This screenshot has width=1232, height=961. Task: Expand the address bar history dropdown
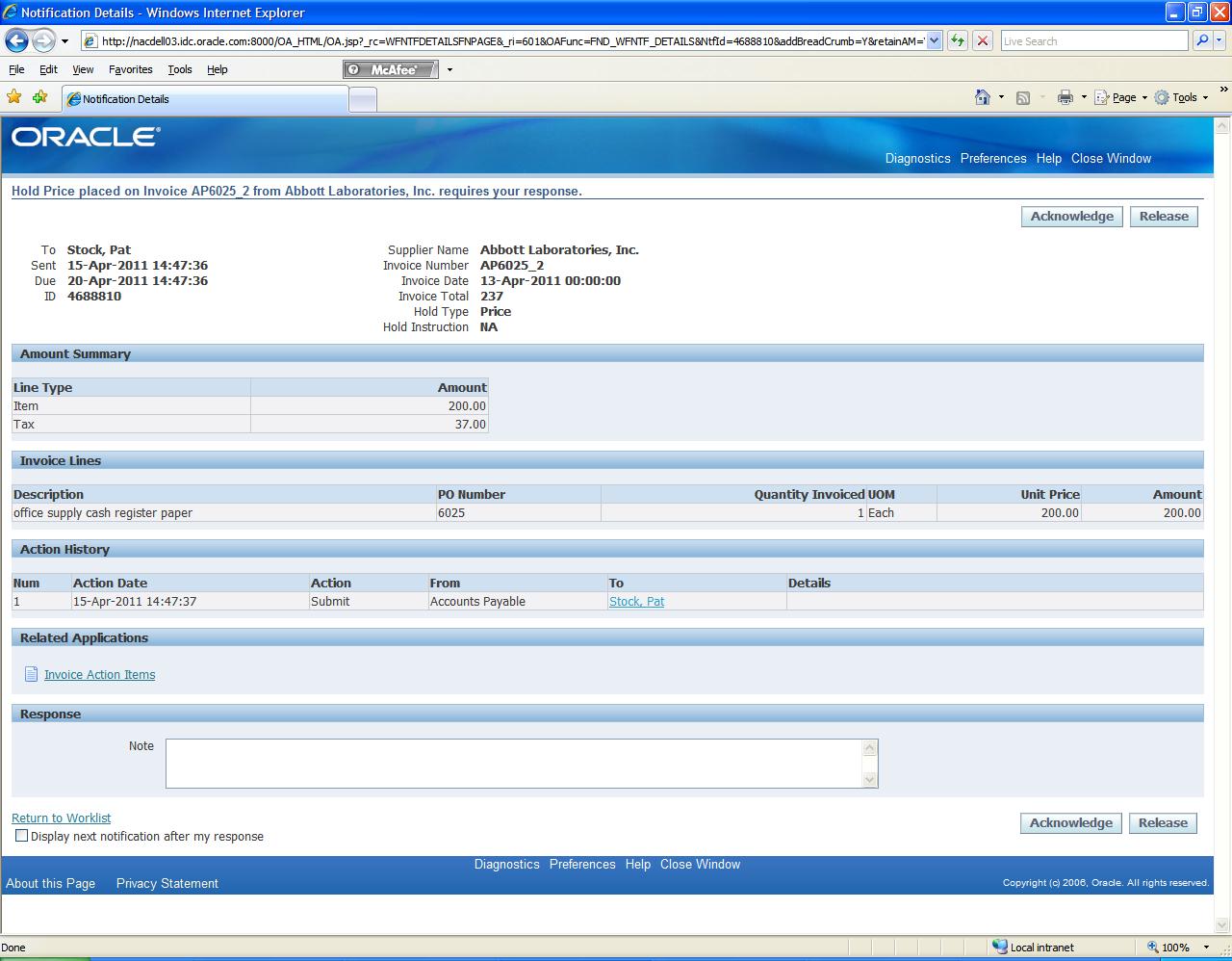coord(934,41)
